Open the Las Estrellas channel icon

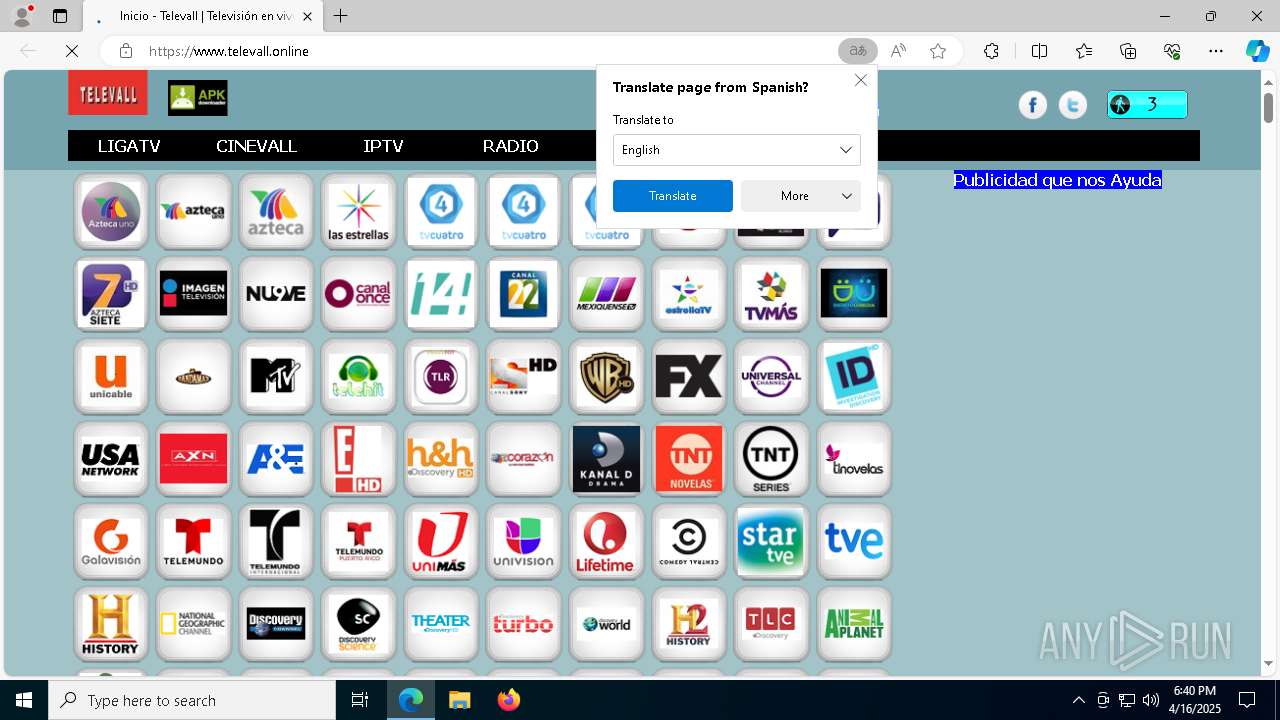coord(358,211)
